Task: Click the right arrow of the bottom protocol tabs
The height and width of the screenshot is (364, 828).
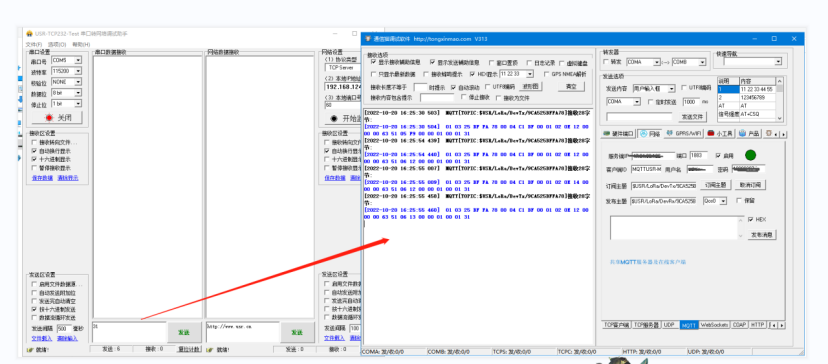Action: [782, 325]
